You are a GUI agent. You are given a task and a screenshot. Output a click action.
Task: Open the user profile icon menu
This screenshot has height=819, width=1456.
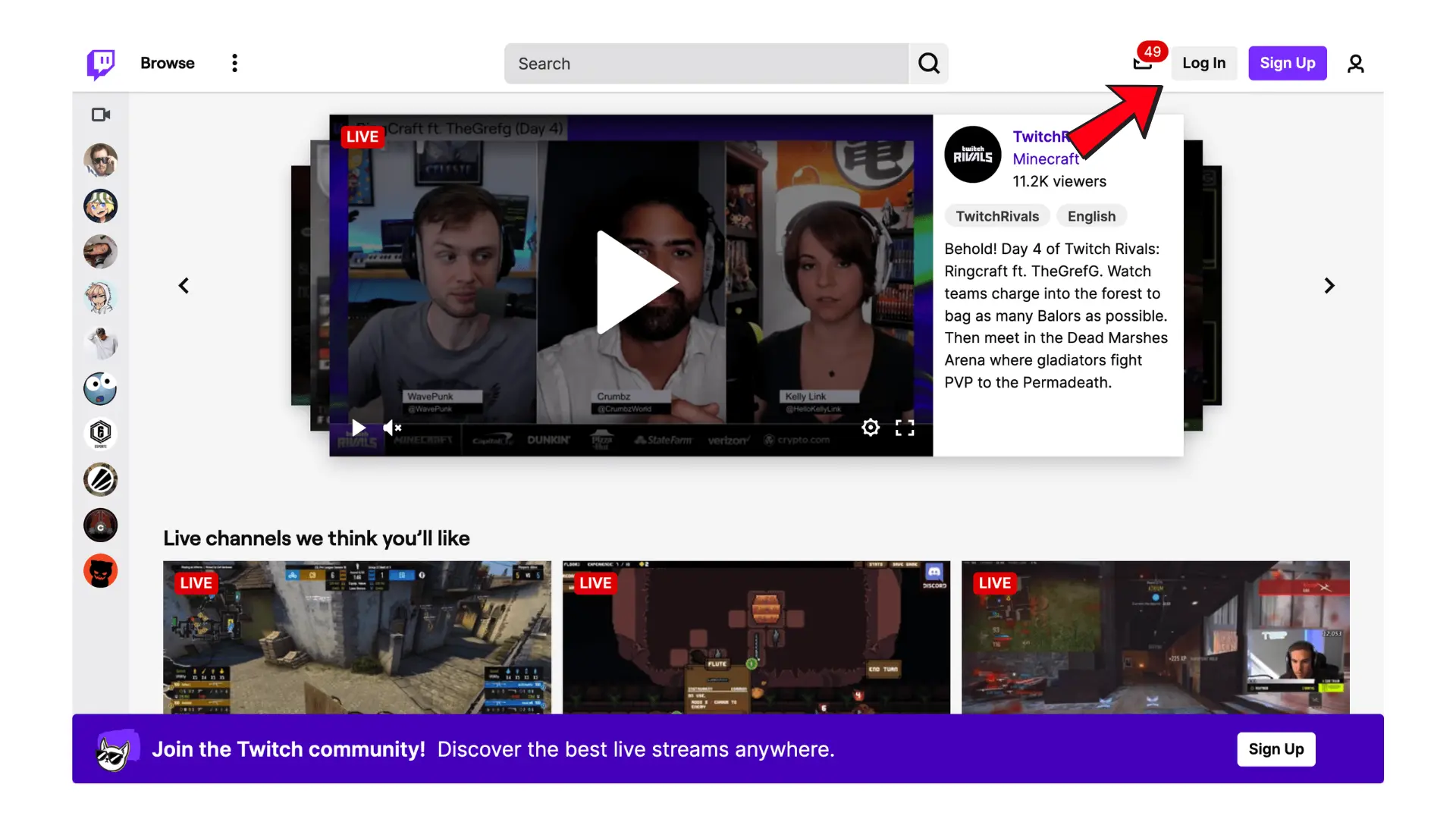click(1356, 64)
